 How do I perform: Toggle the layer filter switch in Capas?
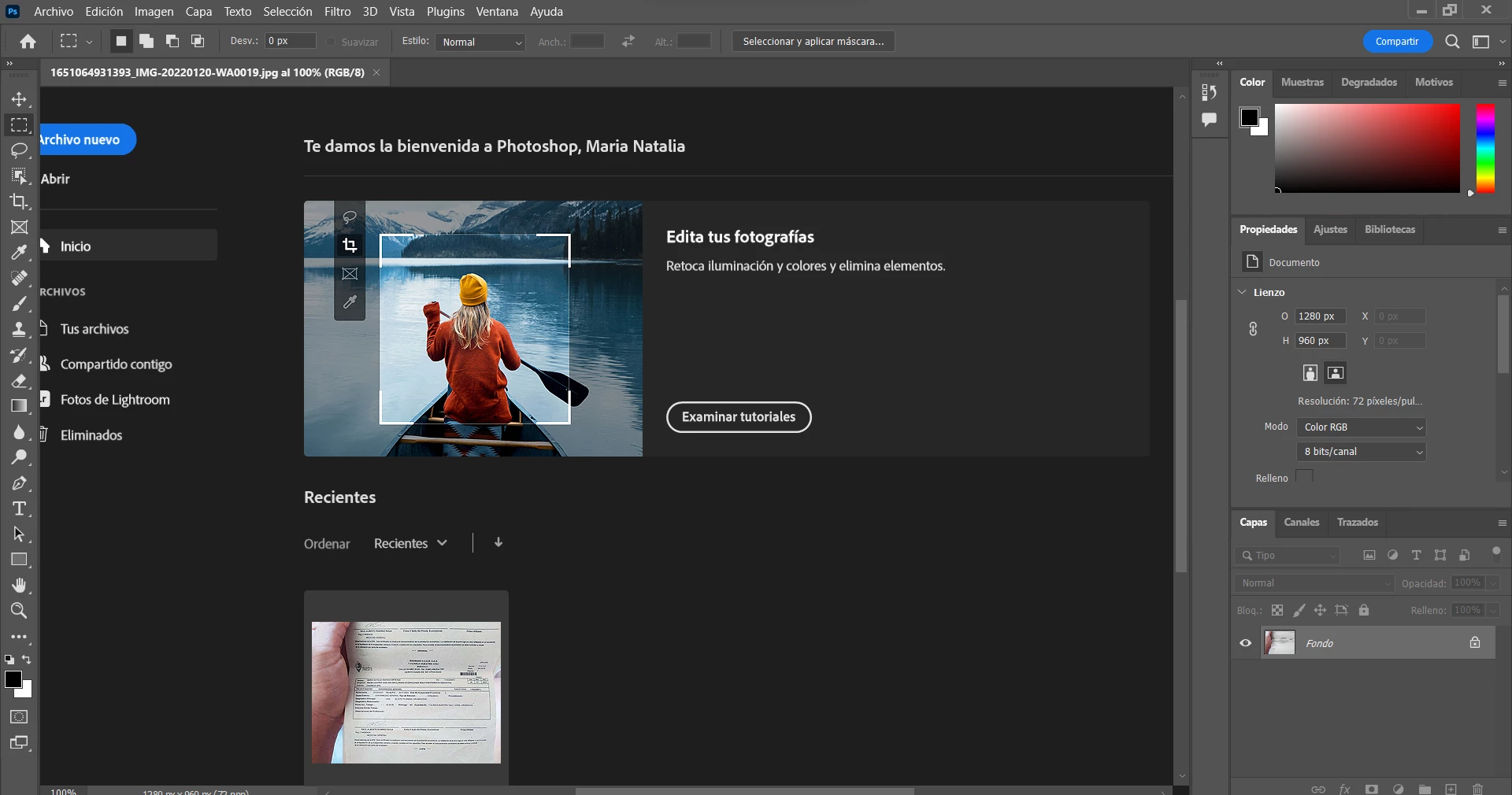point(1496,553)
